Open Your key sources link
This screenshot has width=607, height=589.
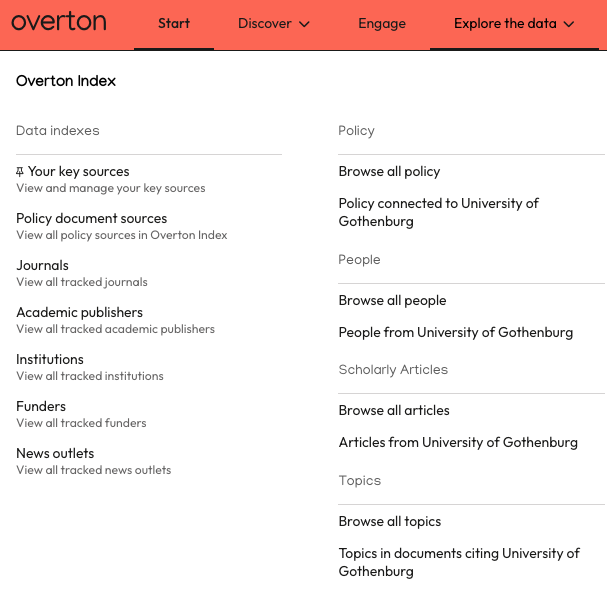coord(79,172)
